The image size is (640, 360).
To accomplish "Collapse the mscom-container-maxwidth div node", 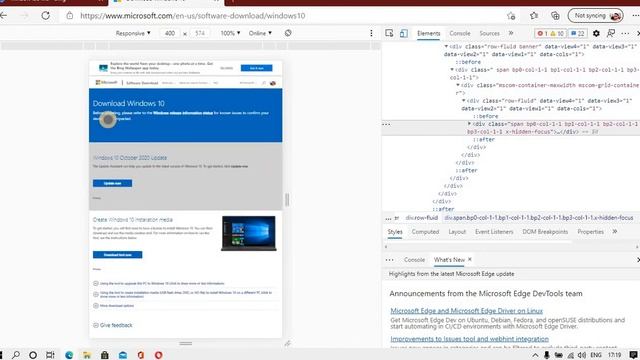I will click(458, 85).
